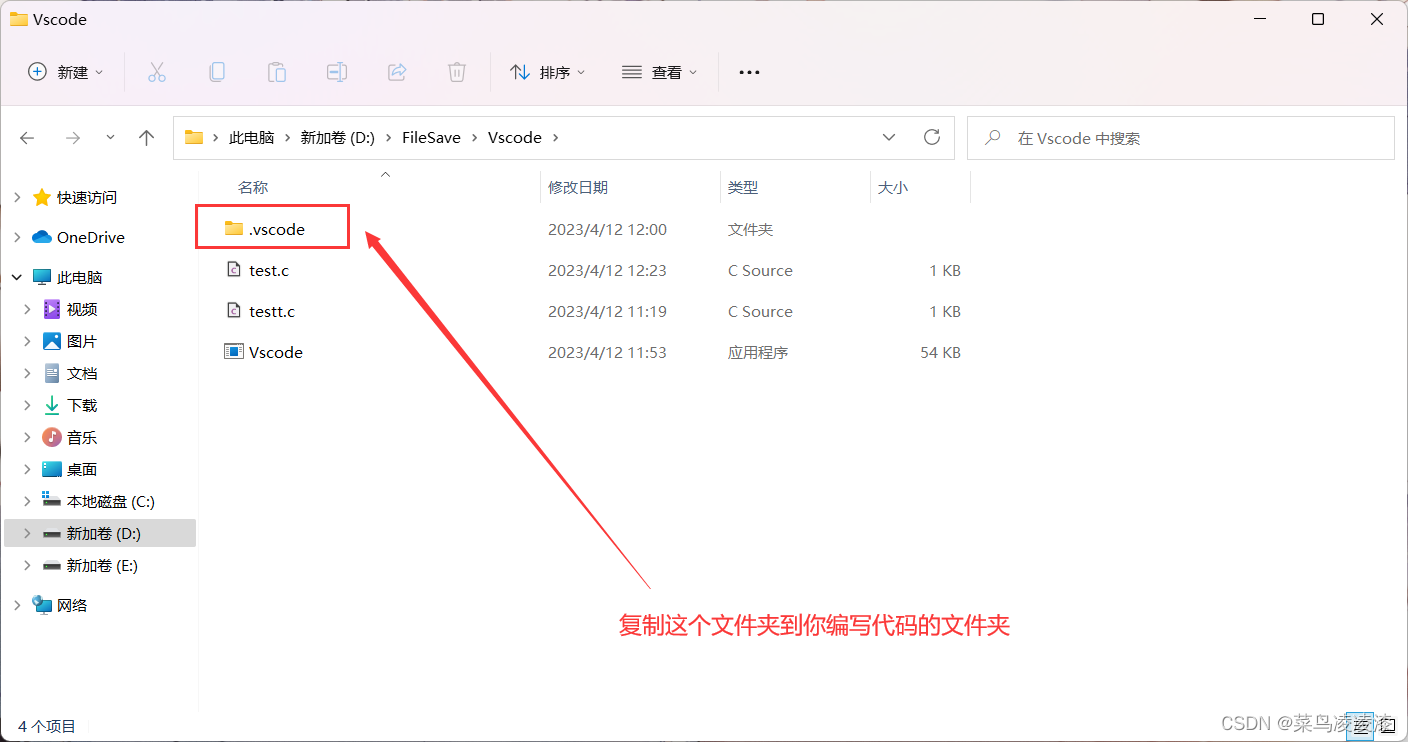Click the 2023/4/12 12:00 date cell
The image size is (1408, 742).
click(x=607, y=229)
